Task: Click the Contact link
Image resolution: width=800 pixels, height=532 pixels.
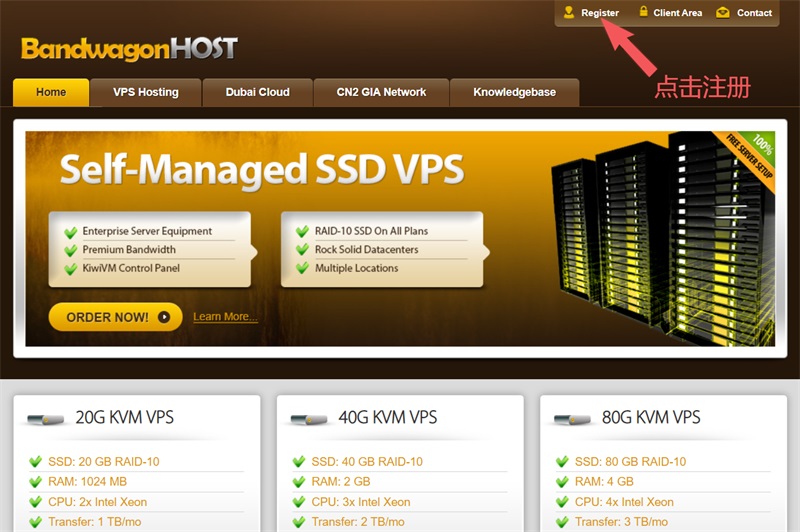Action: [754, 13]
